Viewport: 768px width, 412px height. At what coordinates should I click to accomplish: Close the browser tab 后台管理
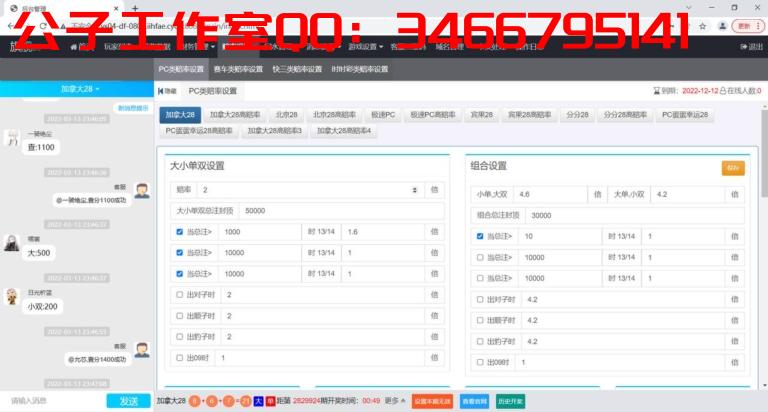pyautogui.click(x=116, y=8)
